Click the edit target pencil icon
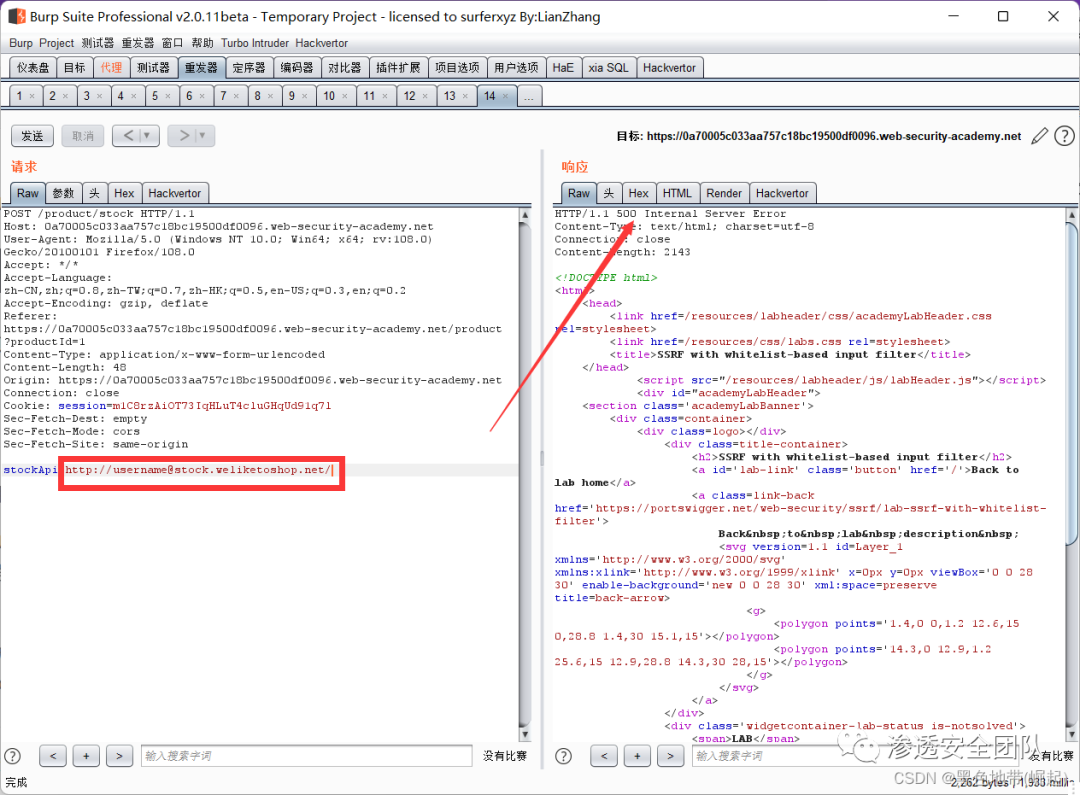This screenshot has width=1080, height=795. click(1039, 136)
